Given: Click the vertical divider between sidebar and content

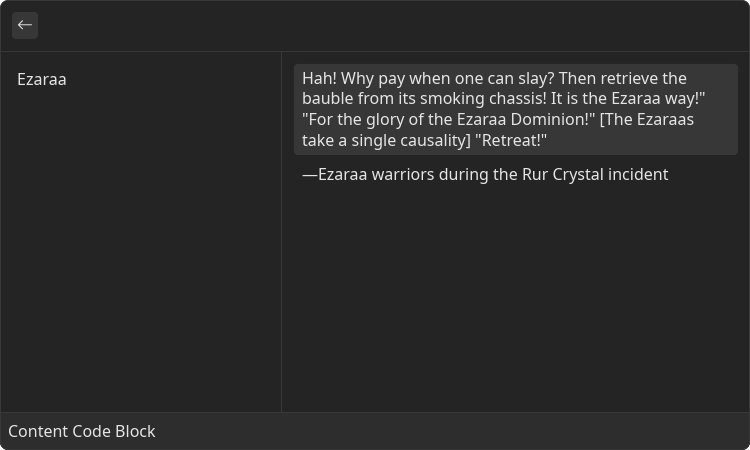Looking at the screenshot, I should tap(281, 232).
